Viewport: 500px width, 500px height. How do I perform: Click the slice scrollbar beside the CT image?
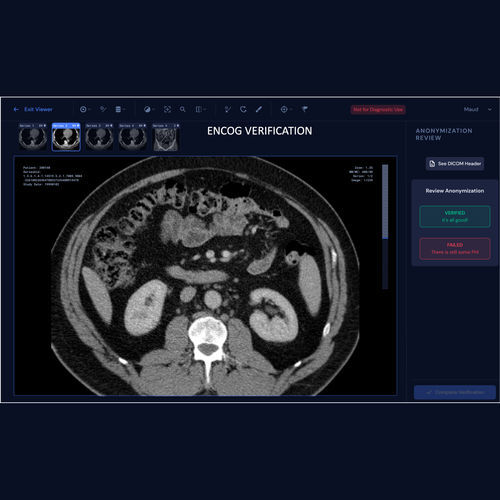point(385,227)
